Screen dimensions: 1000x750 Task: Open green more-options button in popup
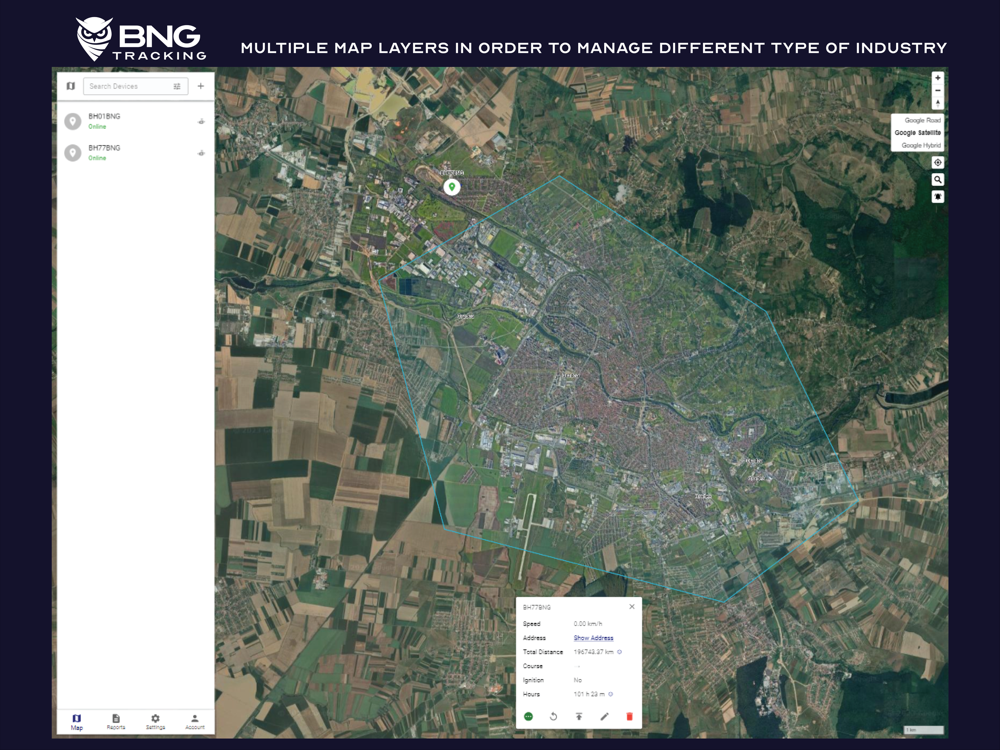[x=528, y=717]
